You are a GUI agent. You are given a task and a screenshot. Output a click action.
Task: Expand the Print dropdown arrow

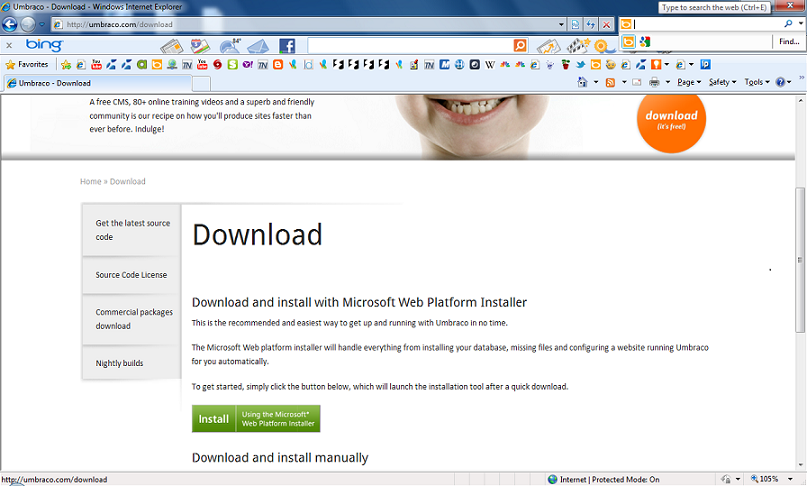(x=668, y=82)
